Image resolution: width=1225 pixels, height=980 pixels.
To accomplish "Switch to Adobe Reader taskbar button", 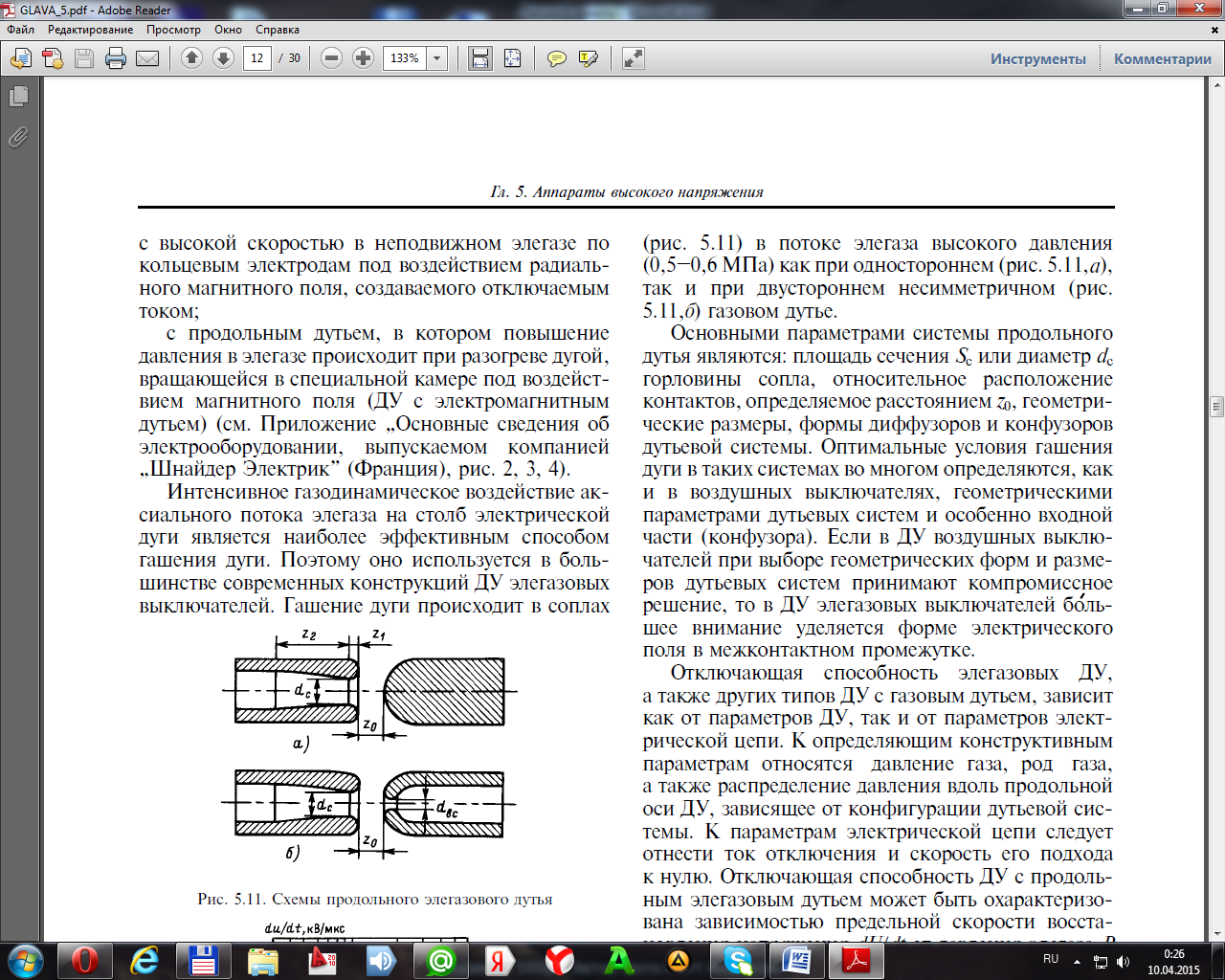I will pyautogui.click(x=856, y=961).
